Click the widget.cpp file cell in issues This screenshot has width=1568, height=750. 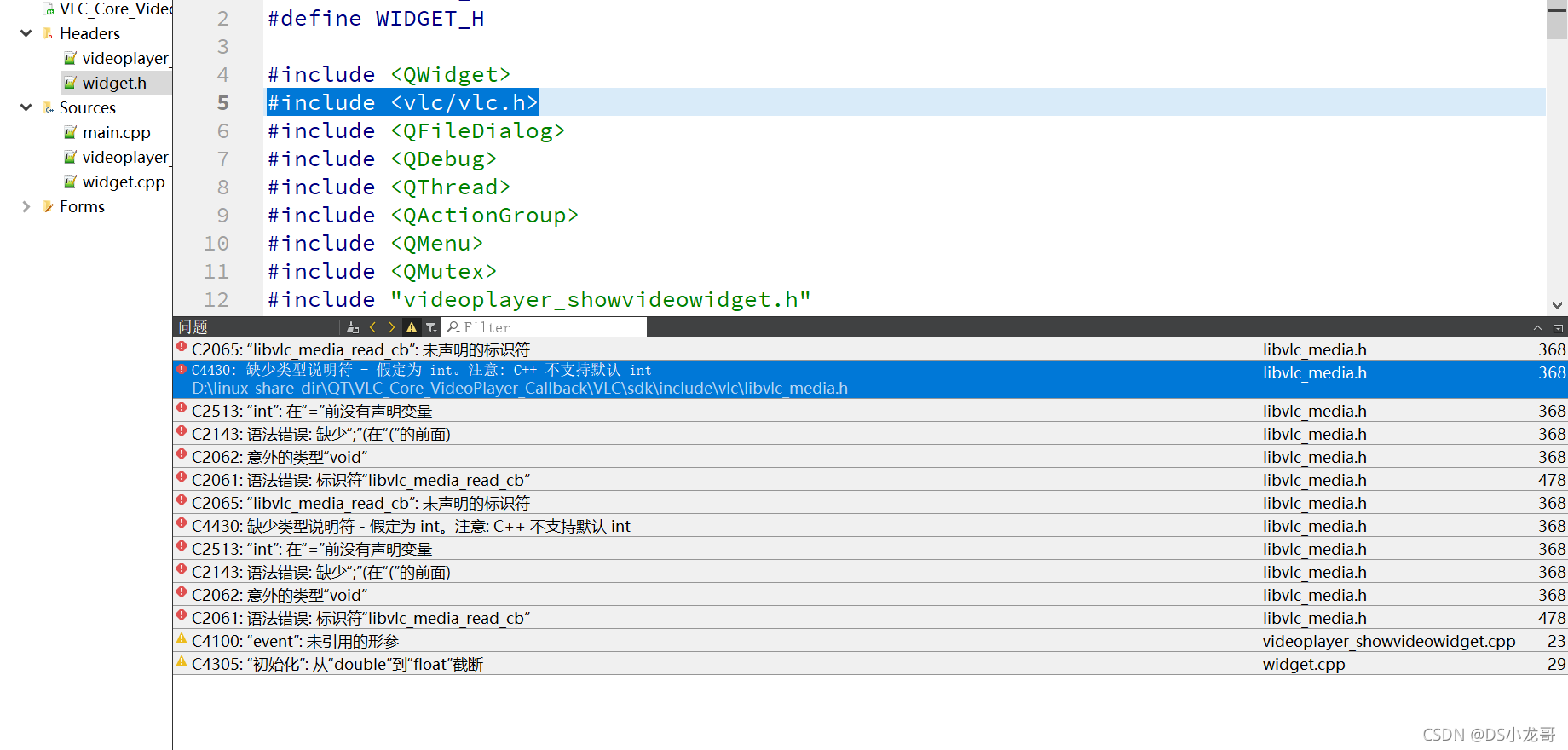tap(1304, 664)
